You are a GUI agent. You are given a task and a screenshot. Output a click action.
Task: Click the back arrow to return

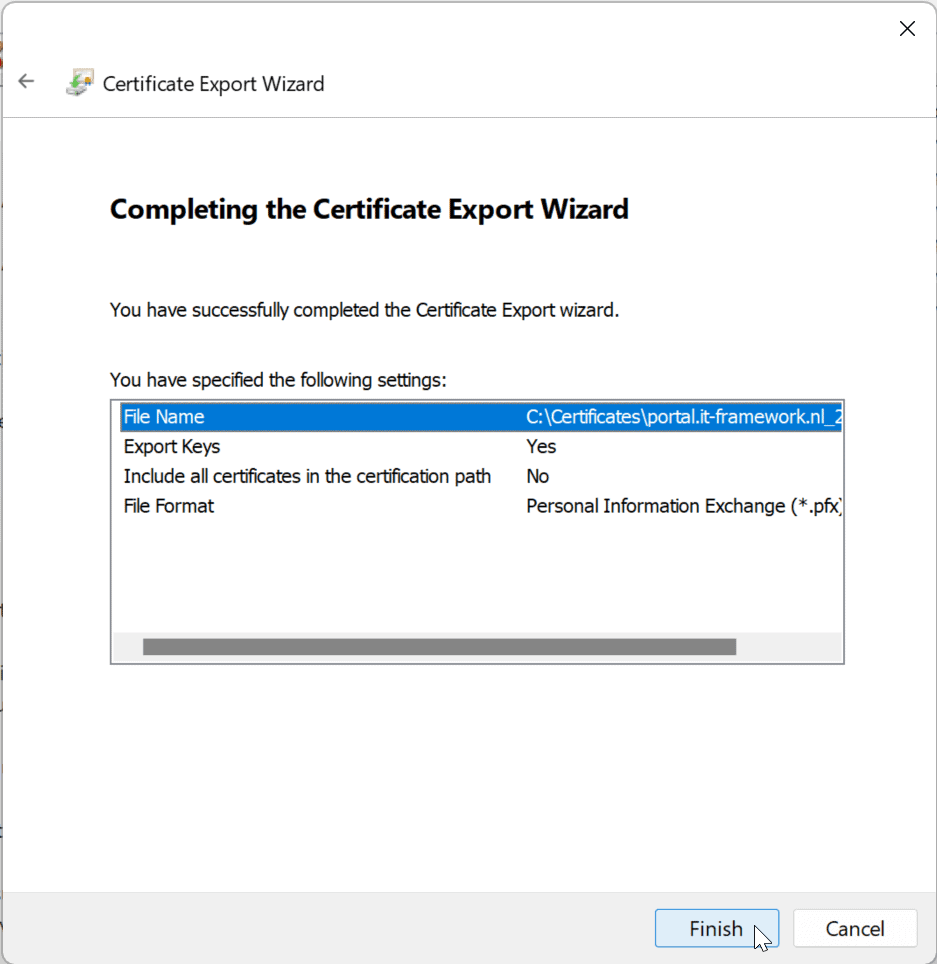(26, 81)
